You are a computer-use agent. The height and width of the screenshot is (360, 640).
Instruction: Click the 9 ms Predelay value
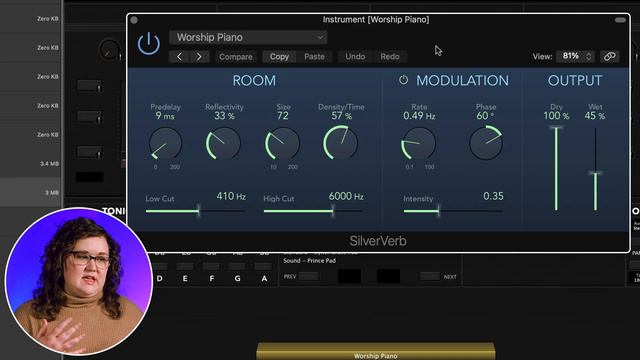pos(165,116)
